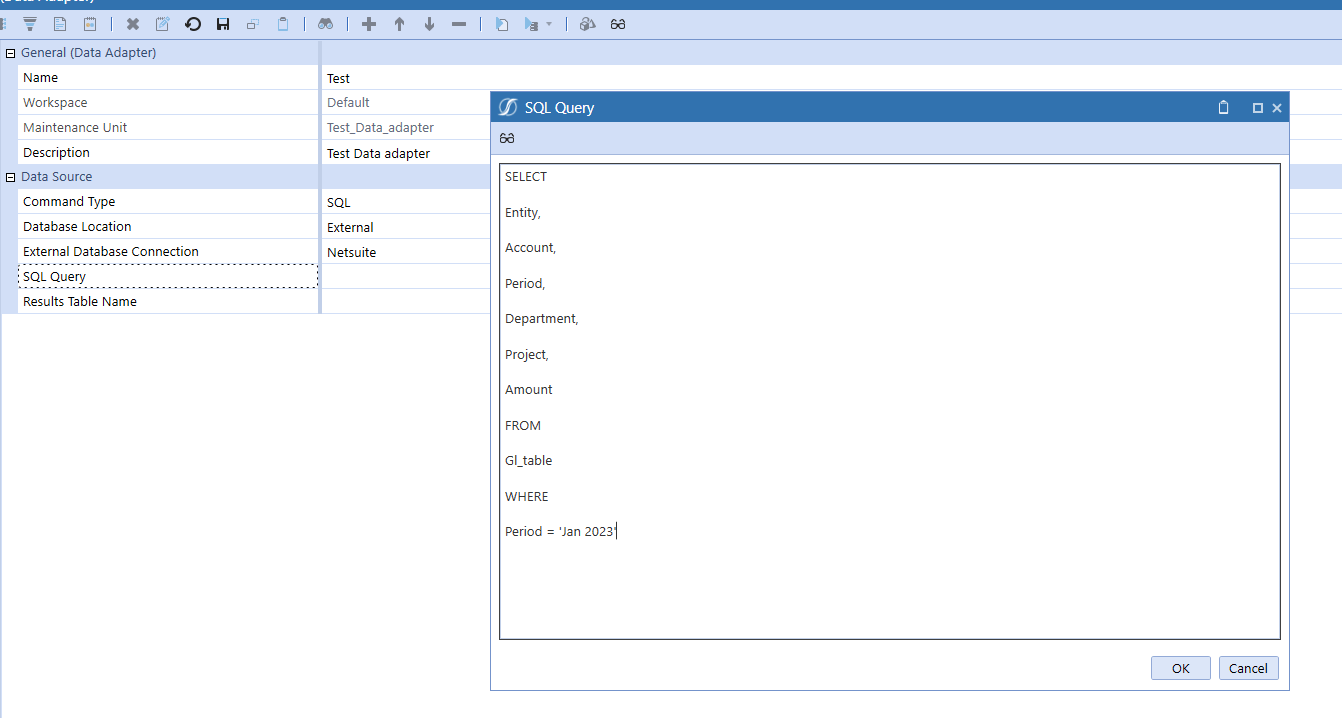Click the 'Period,' line in the query
The image size is (1342, 718).
[x=525, y=284]
